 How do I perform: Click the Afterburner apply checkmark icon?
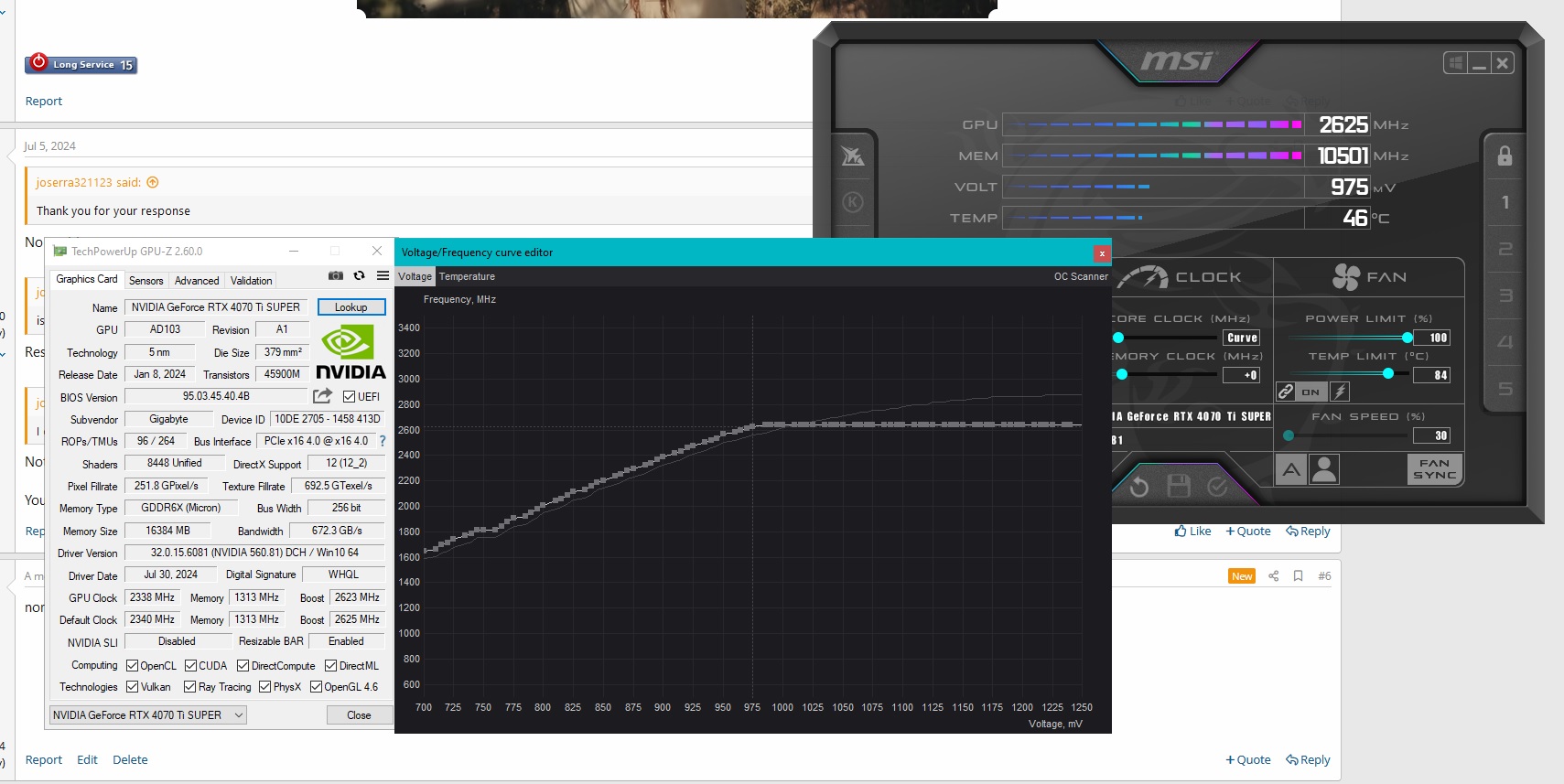point(1217,486)
